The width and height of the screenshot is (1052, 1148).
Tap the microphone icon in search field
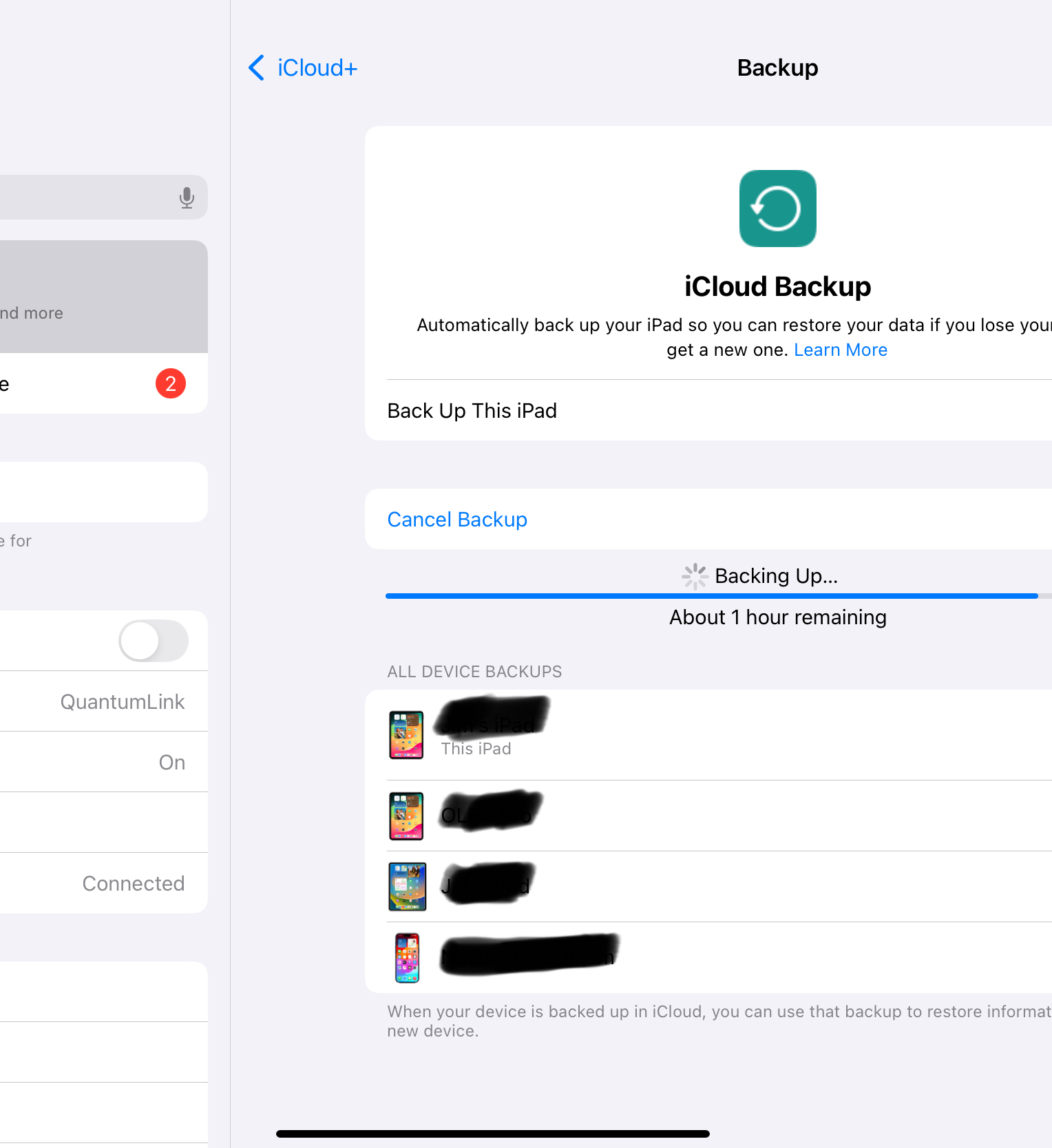pos(187,198)
